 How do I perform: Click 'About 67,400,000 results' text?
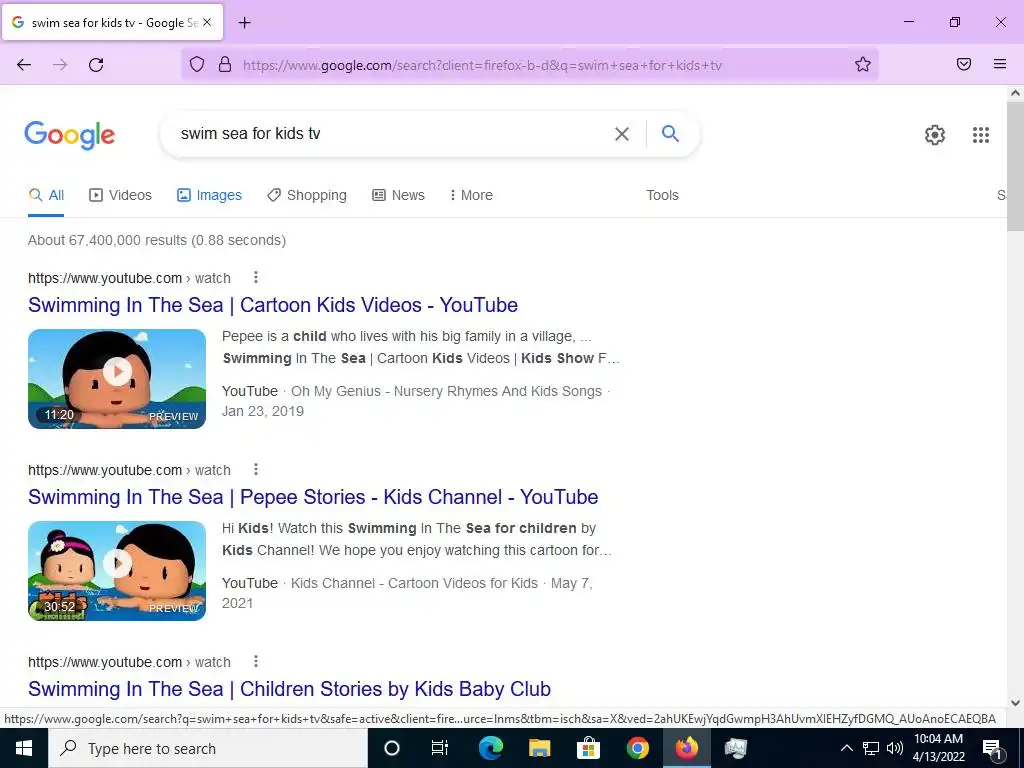point(157,240)
